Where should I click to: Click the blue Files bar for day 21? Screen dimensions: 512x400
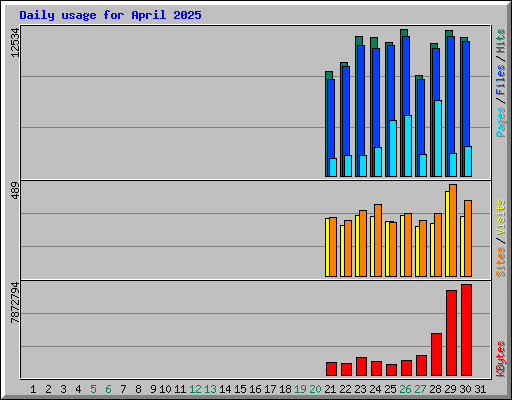tap(331, 119)
